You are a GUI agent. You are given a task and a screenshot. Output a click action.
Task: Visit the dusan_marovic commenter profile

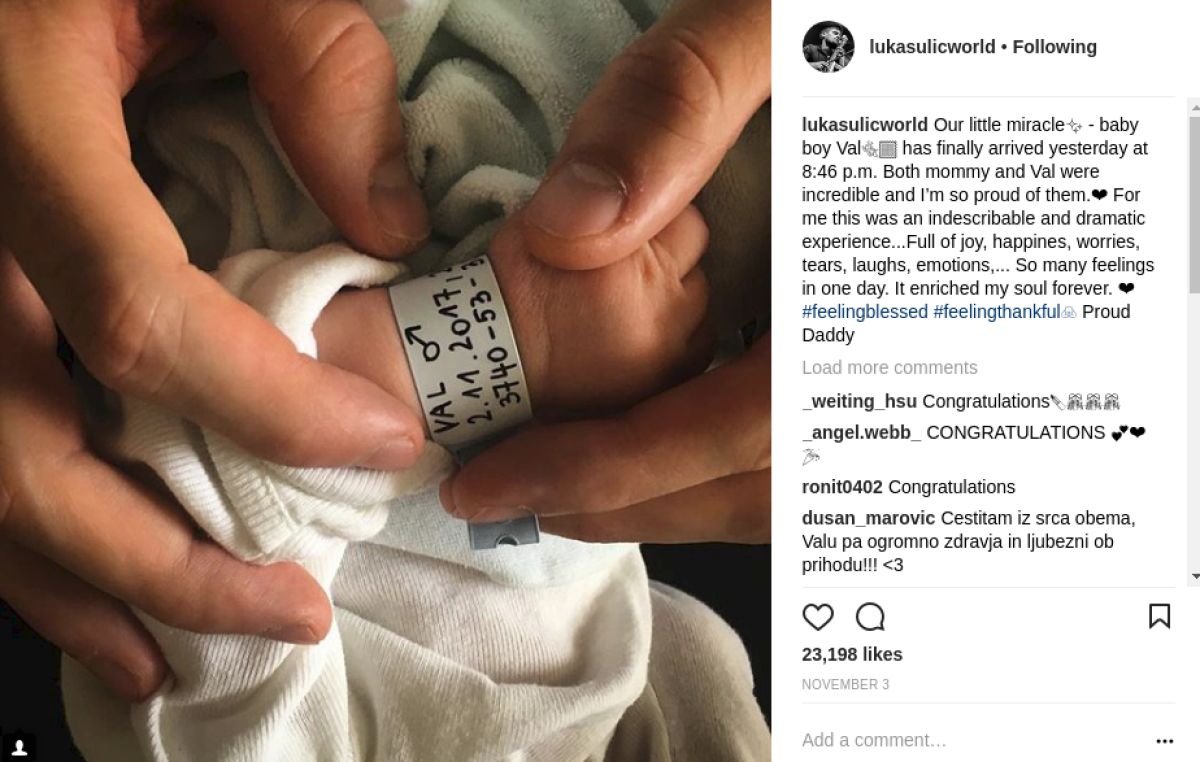(869, 518)
